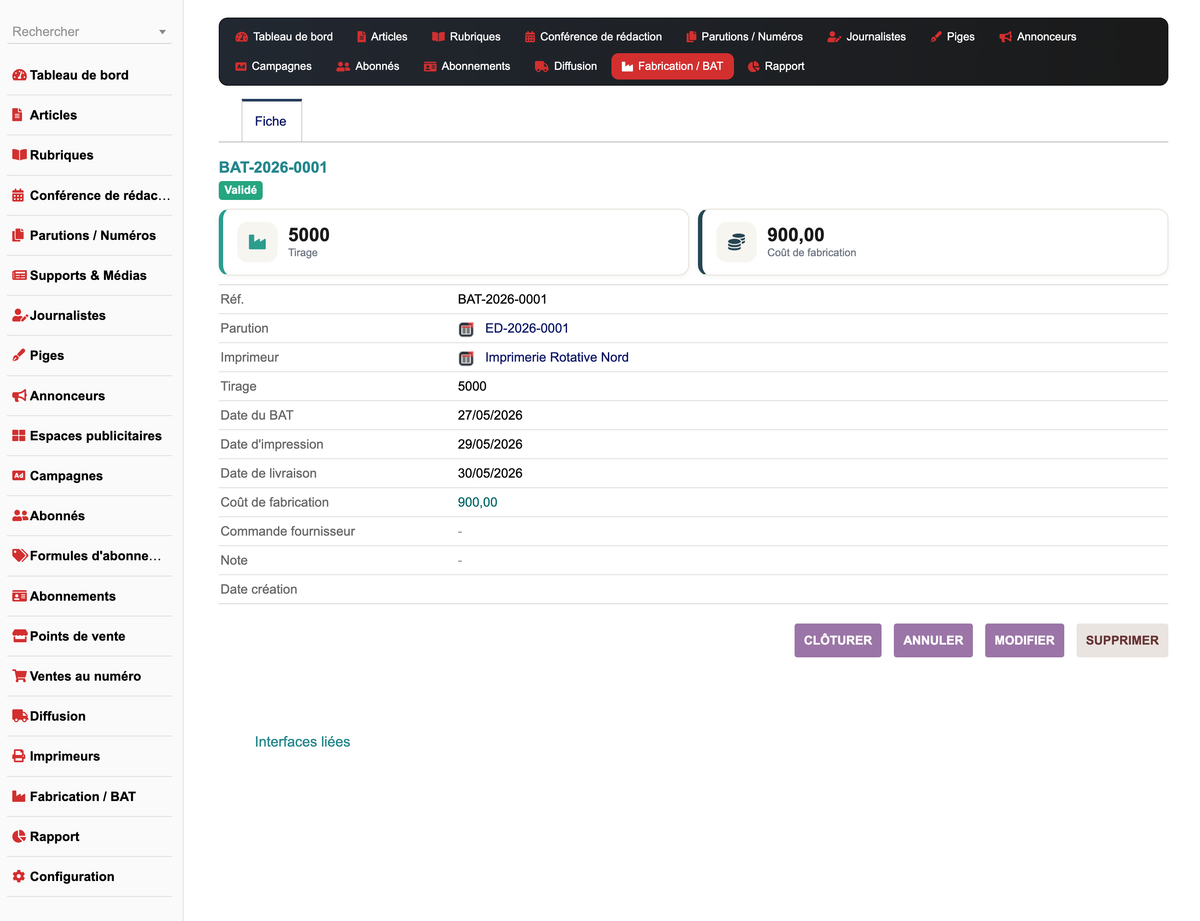Click the ANNULER button
The width and height of the screenshot is (1200, 921).
click(x=933, y=640)
